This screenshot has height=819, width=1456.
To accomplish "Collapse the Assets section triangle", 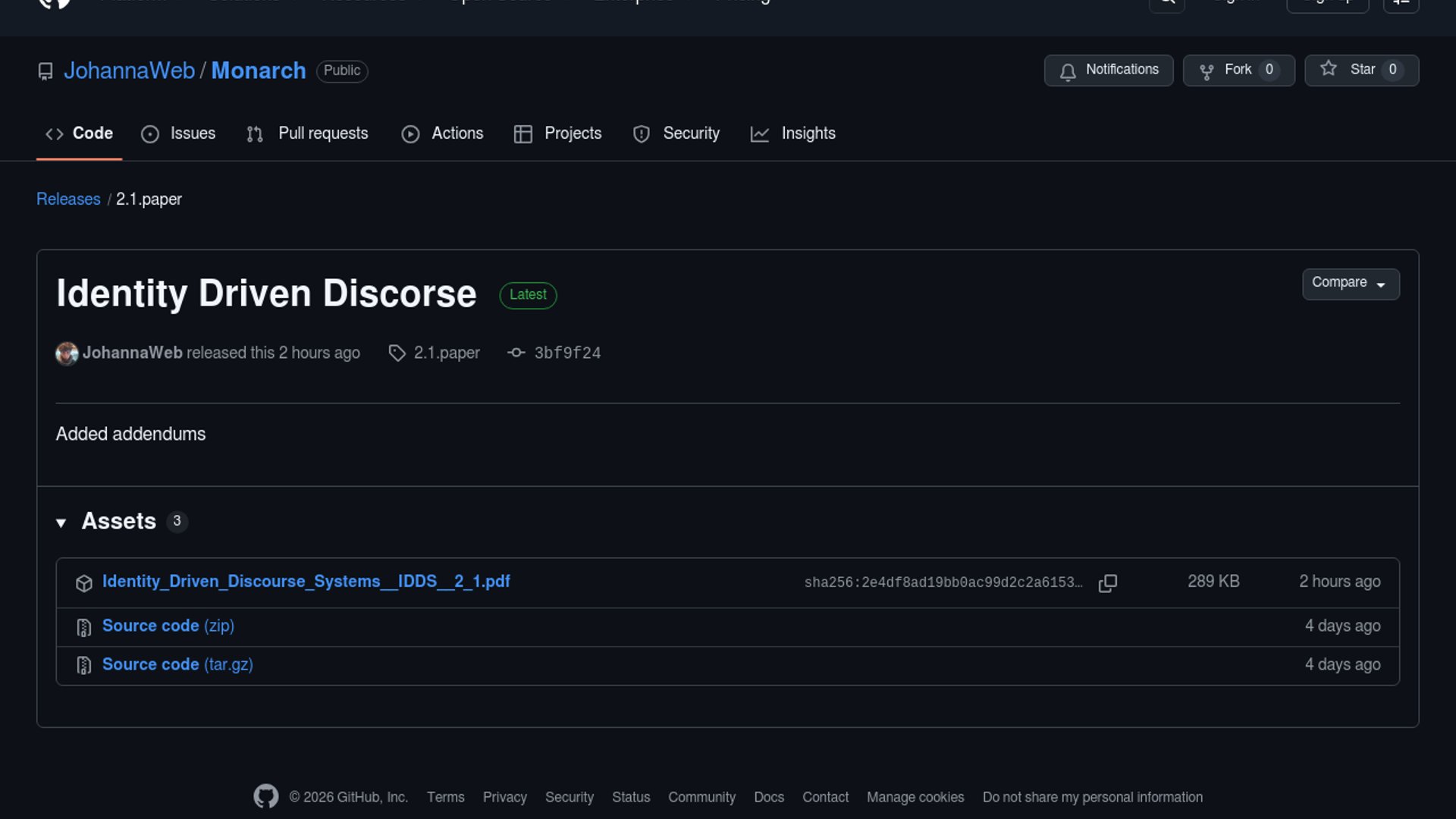I will point(61,522).
